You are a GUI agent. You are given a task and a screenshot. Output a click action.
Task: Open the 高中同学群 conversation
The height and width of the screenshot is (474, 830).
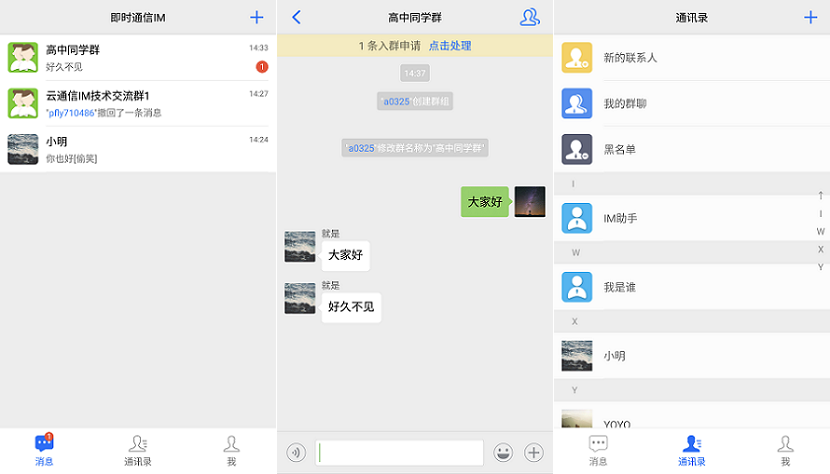click(138, 58)
